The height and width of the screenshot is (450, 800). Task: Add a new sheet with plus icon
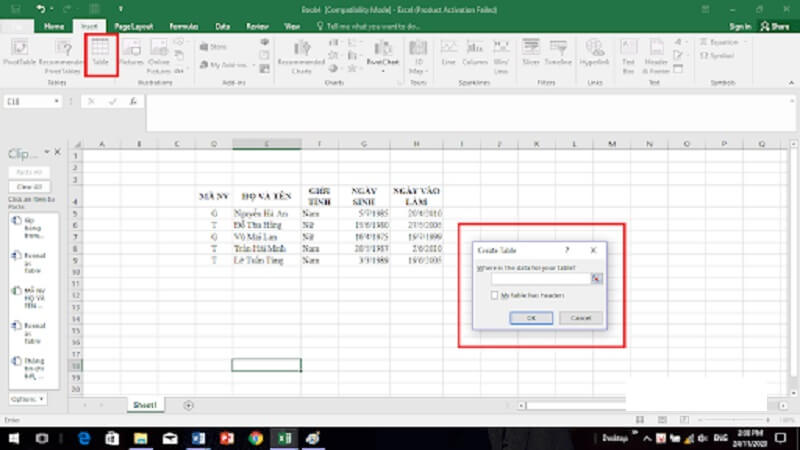pos(189,405)
